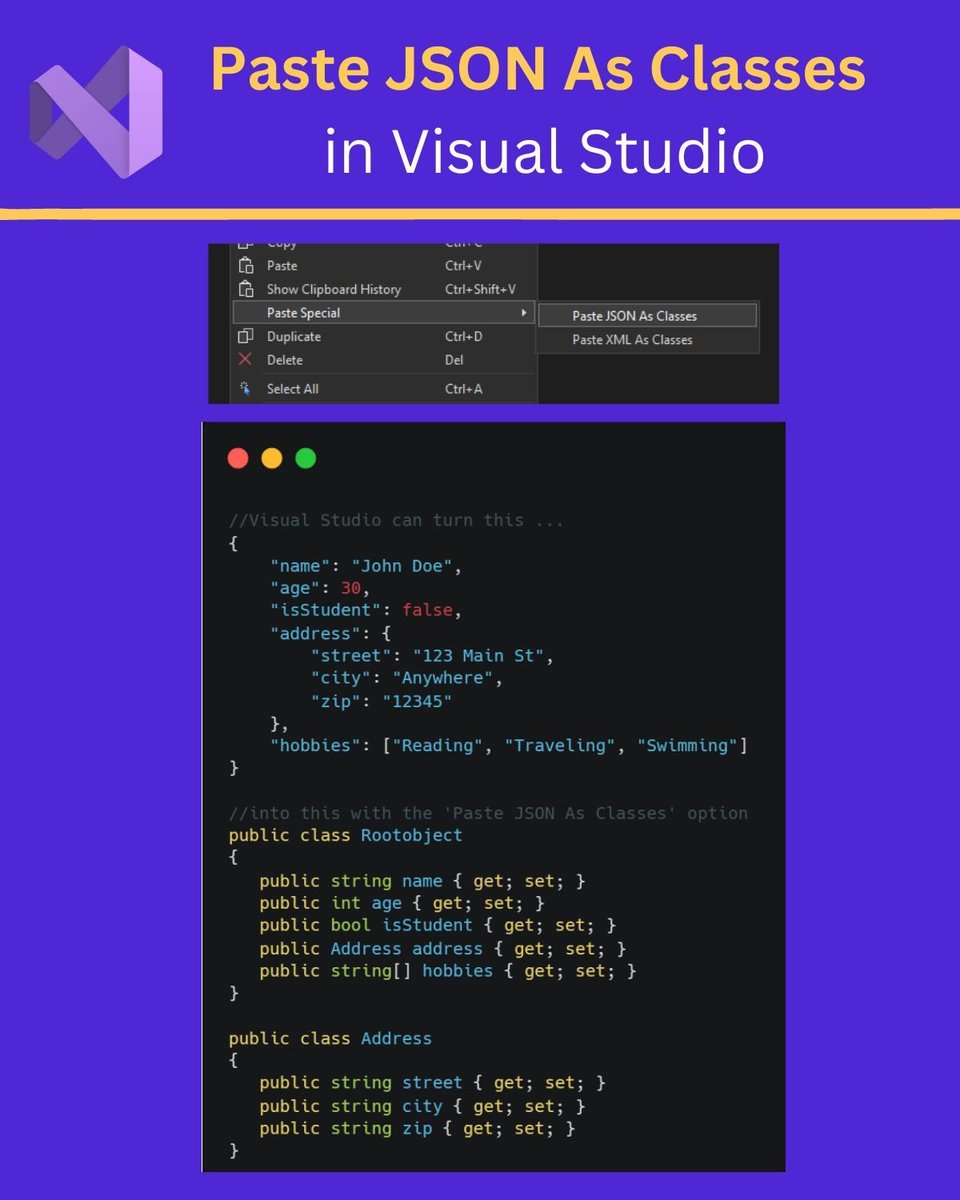Click the 'public string zip' property line

point(417,1128)
